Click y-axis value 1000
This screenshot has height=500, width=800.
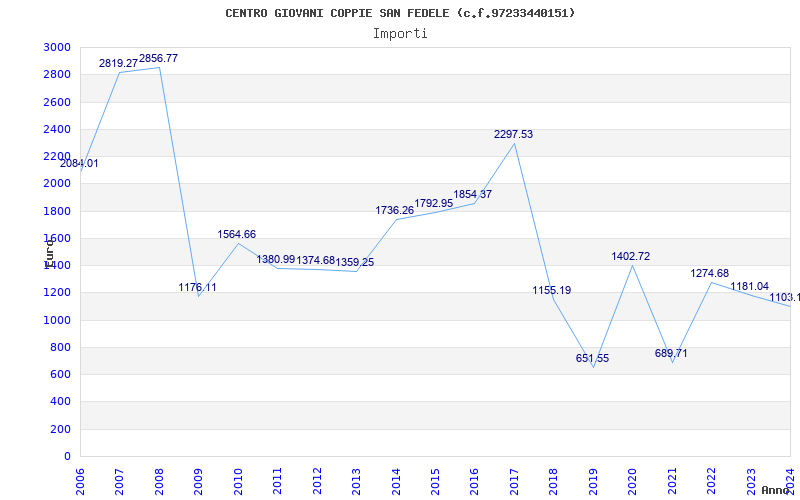(57, 320)
